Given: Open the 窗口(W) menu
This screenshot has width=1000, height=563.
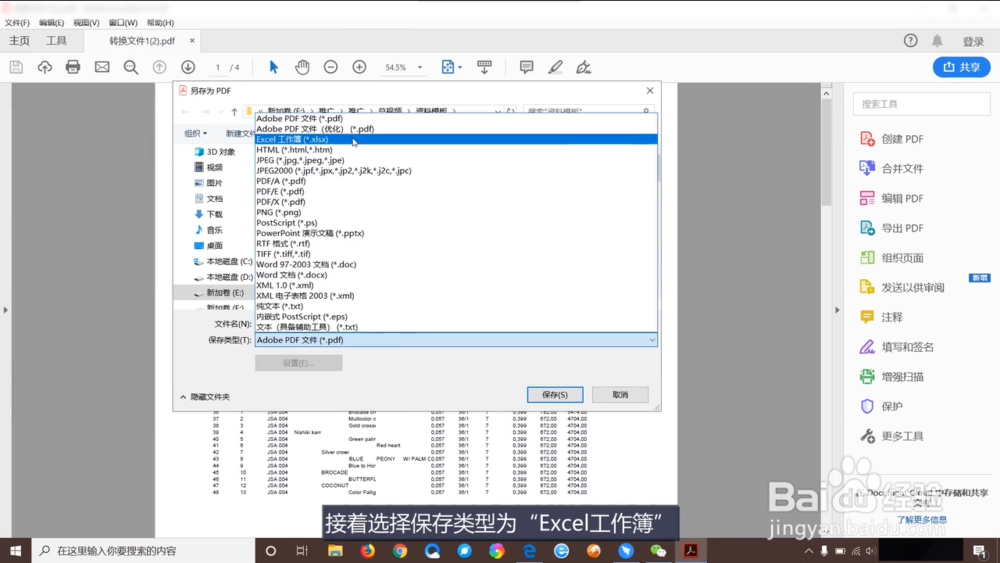Looking at the screenshot, I should coord(123,22).
